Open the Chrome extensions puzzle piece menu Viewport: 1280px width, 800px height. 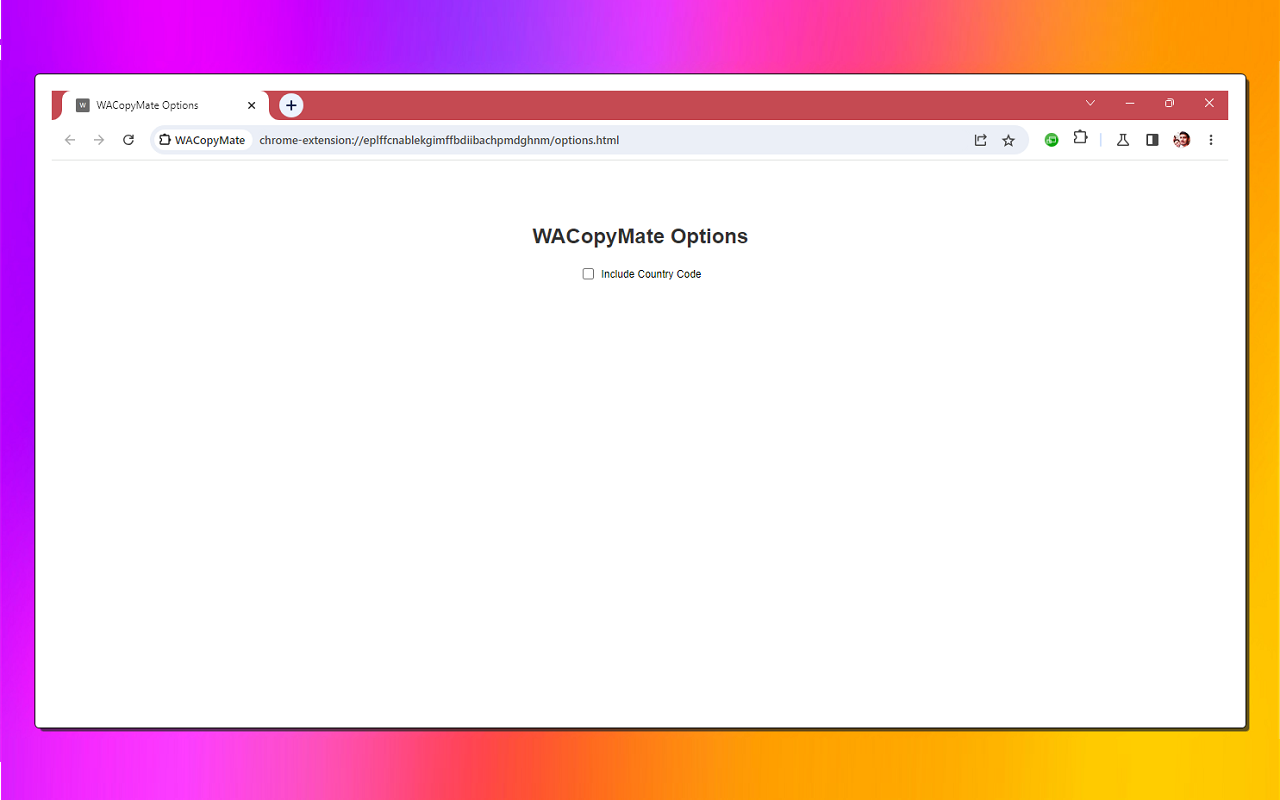[x=1080, y=139]
